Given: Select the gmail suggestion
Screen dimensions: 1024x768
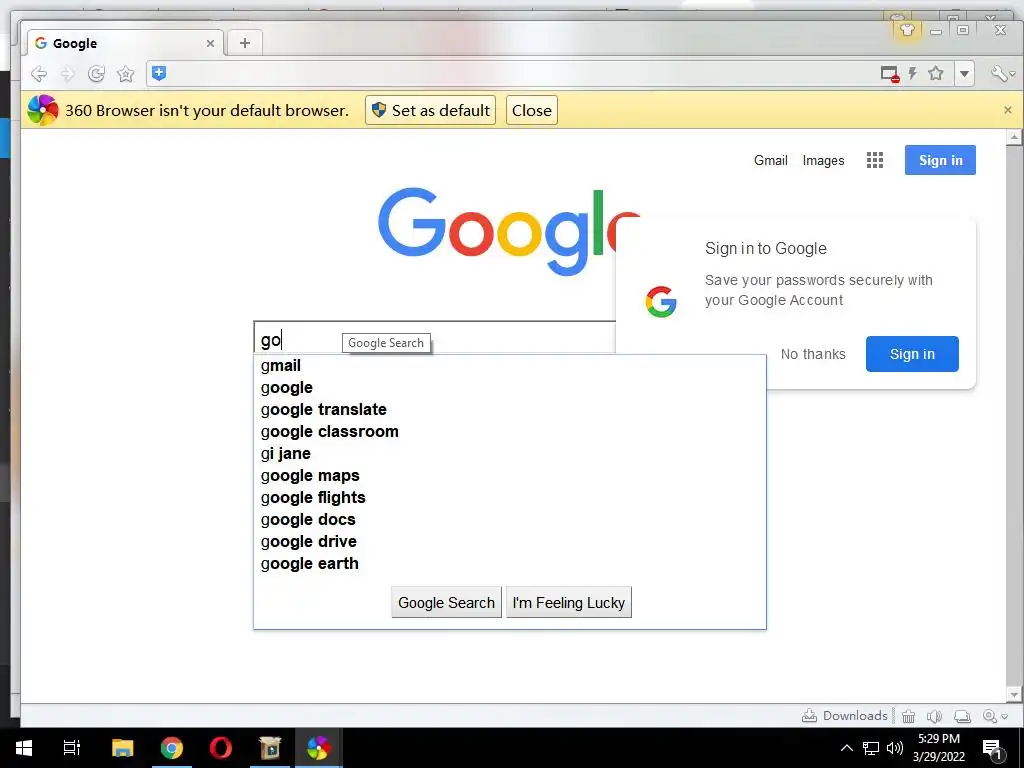Looking at the screenshot, I should coord(509,366).
